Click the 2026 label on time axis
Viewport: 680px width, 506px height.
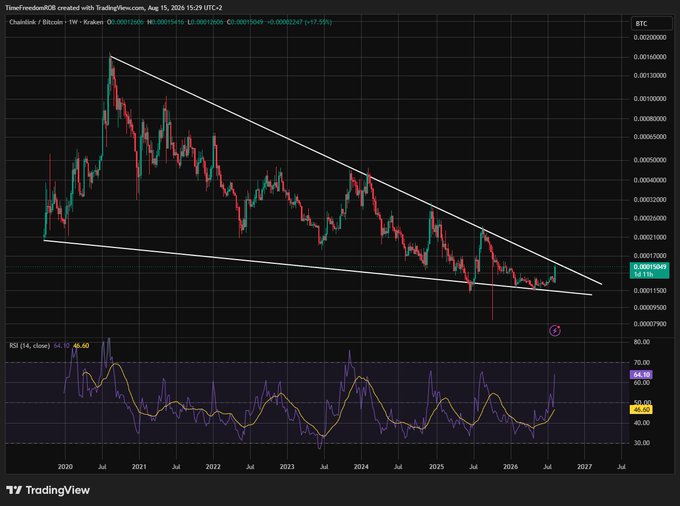[x=510, y=467]
